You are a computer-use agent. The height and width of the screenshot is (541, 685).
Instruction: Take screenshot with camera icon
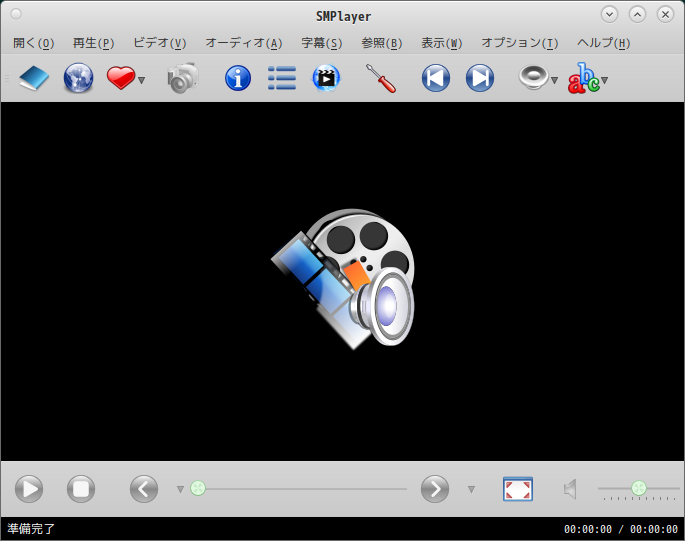(x=183, y=79)
